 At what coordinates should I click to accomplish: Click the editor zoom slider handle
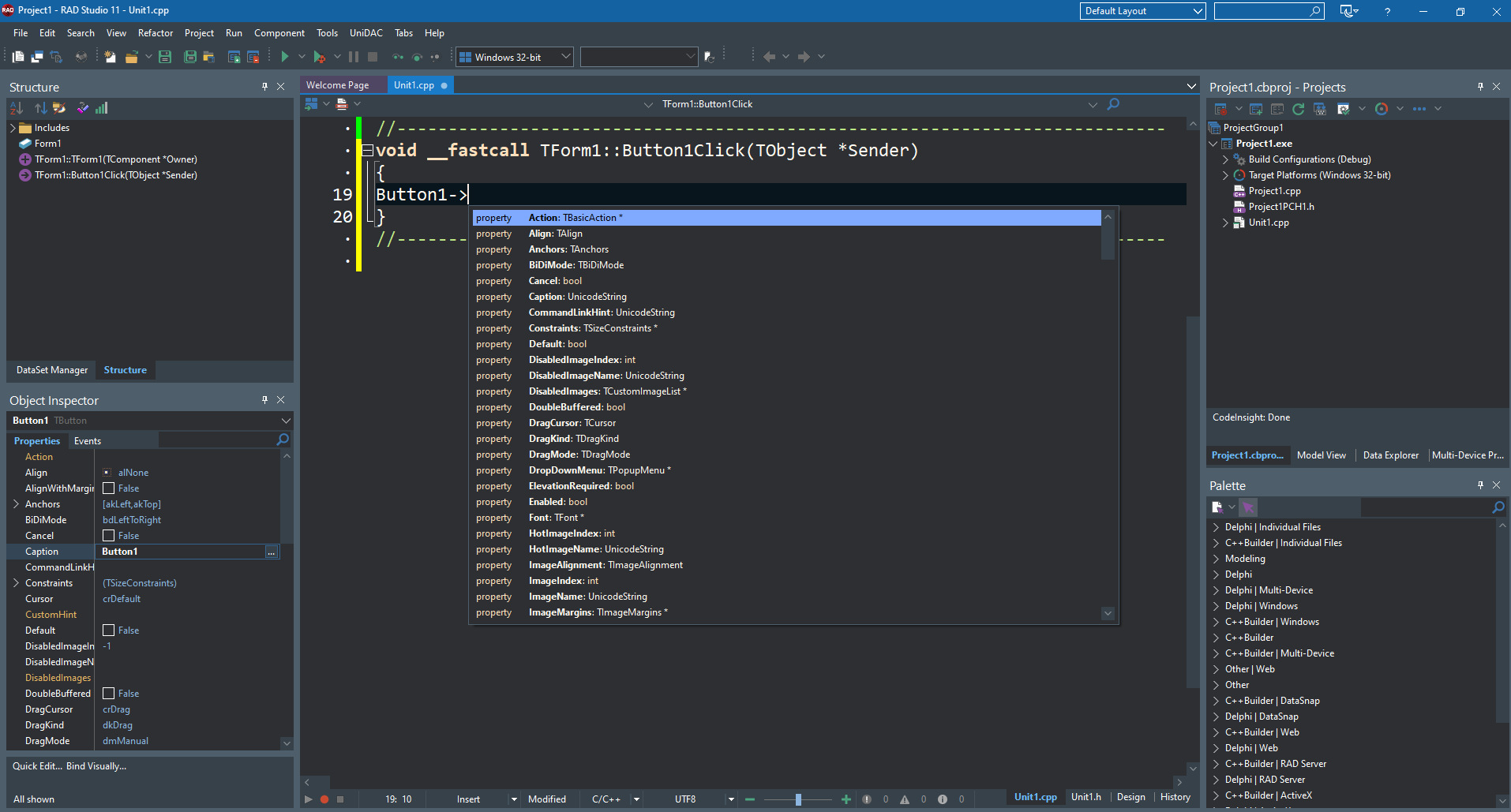click(798, 799)
